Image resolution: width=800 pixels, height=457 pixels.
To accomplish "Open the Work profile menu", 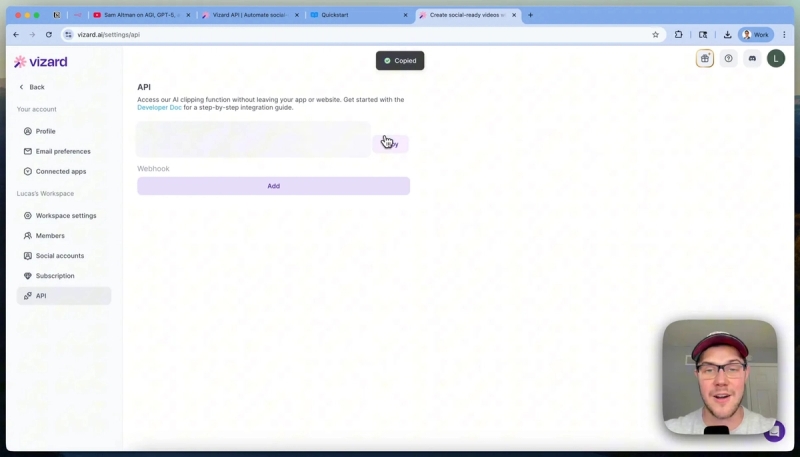I will [756, 35].
